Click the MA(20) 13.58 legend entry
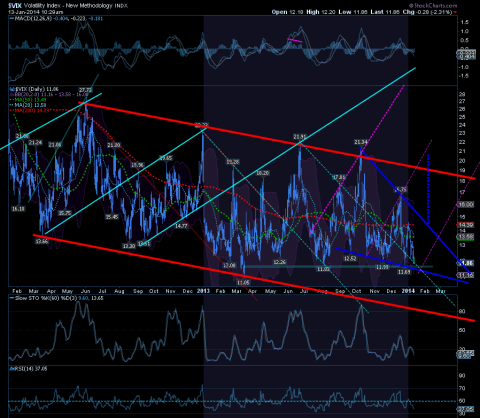480x418 pixels. (29, 105)
